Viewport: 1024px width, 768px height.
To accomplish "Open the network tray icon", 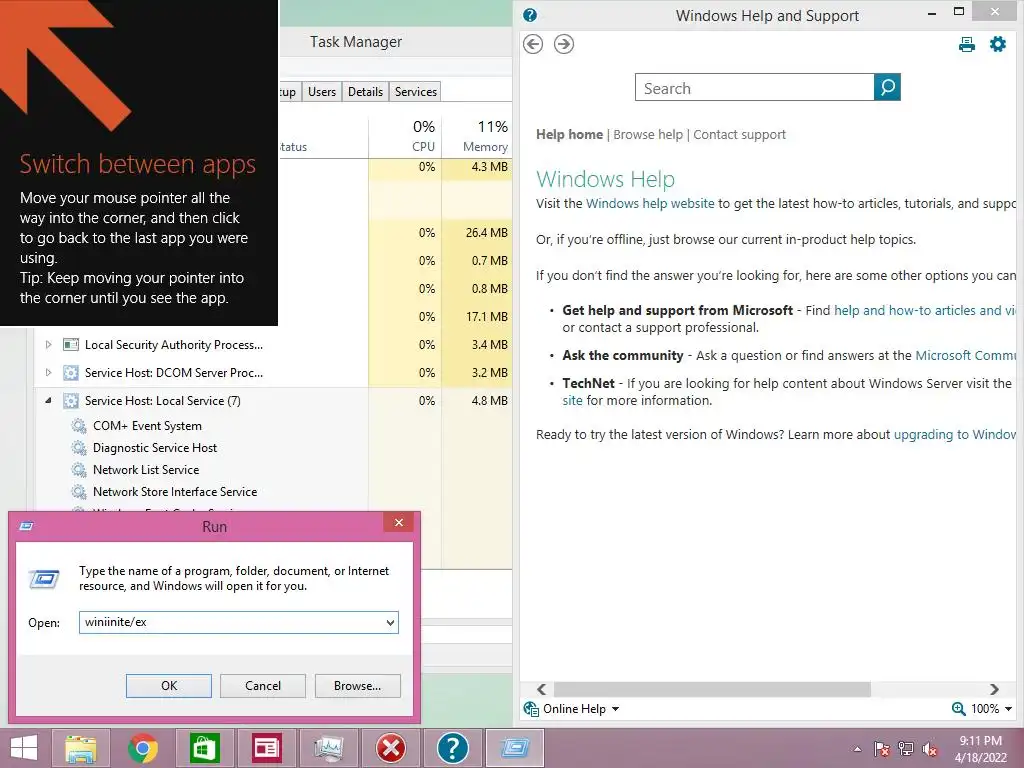I will tap(905, 749).
